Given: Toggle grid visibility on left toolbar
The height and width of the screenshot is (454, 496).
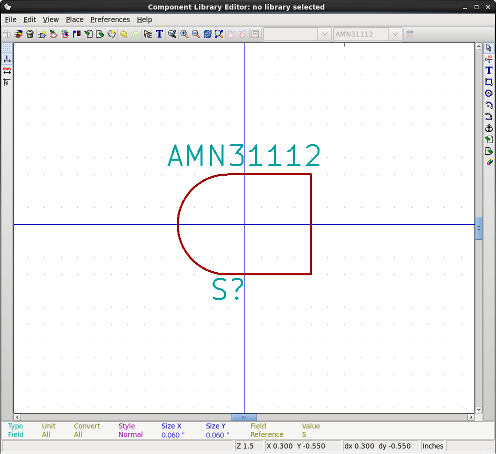Looking at the screenshot, I should point(7,48).
